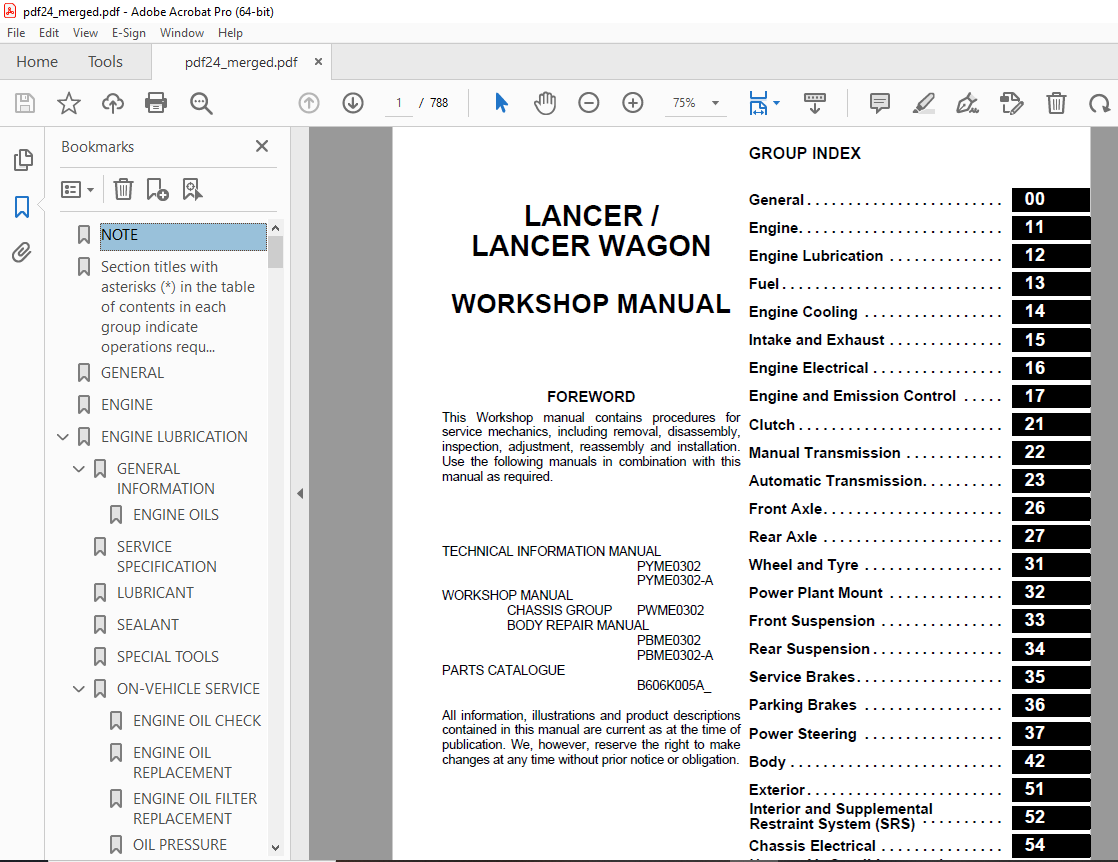Open Page Thumbnails side panel
Viewport: 1118px width, 862px height.
23,160
